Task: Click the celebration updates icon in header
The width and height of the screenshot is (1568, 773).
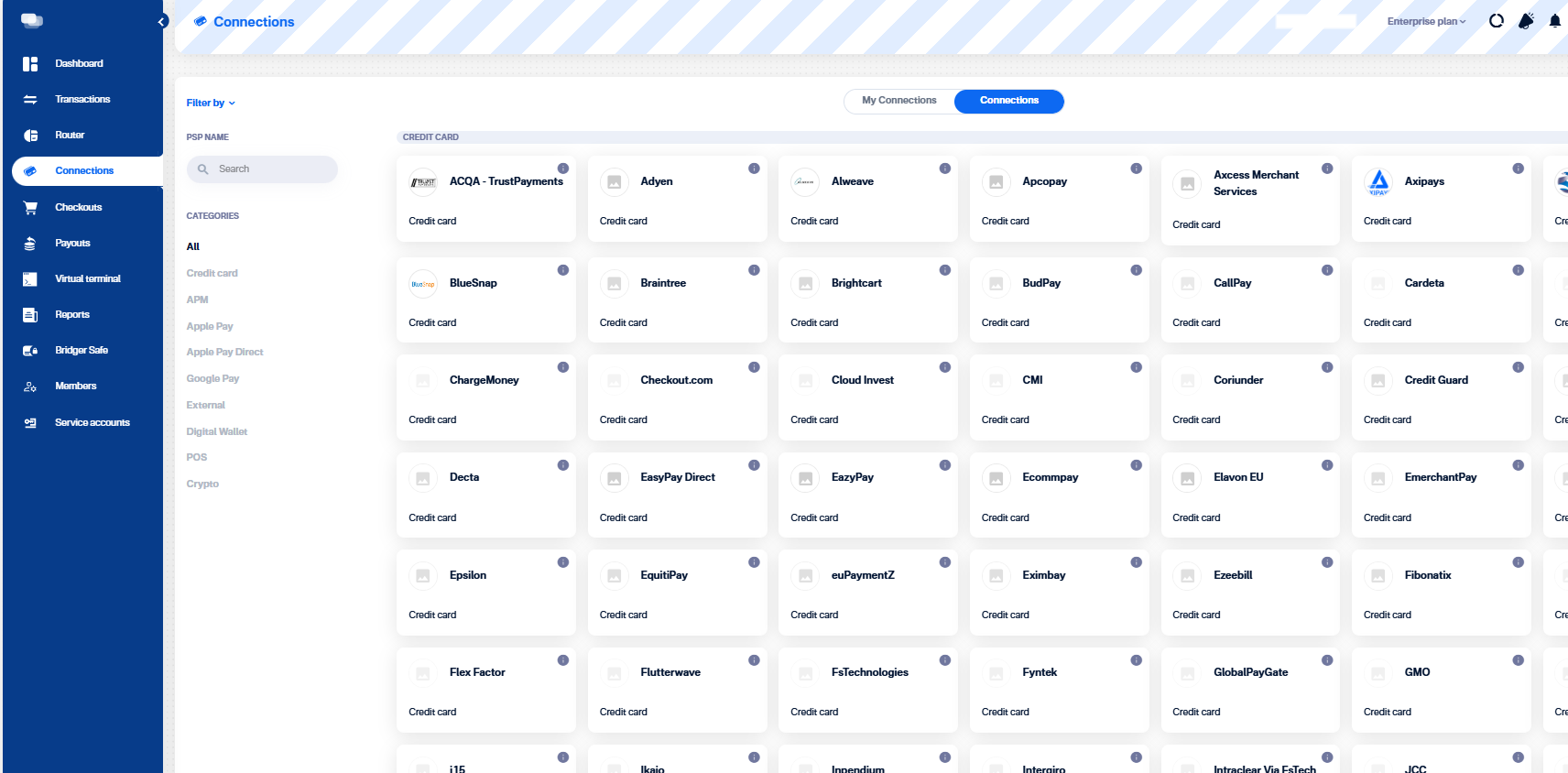Action: (1525, 21)
